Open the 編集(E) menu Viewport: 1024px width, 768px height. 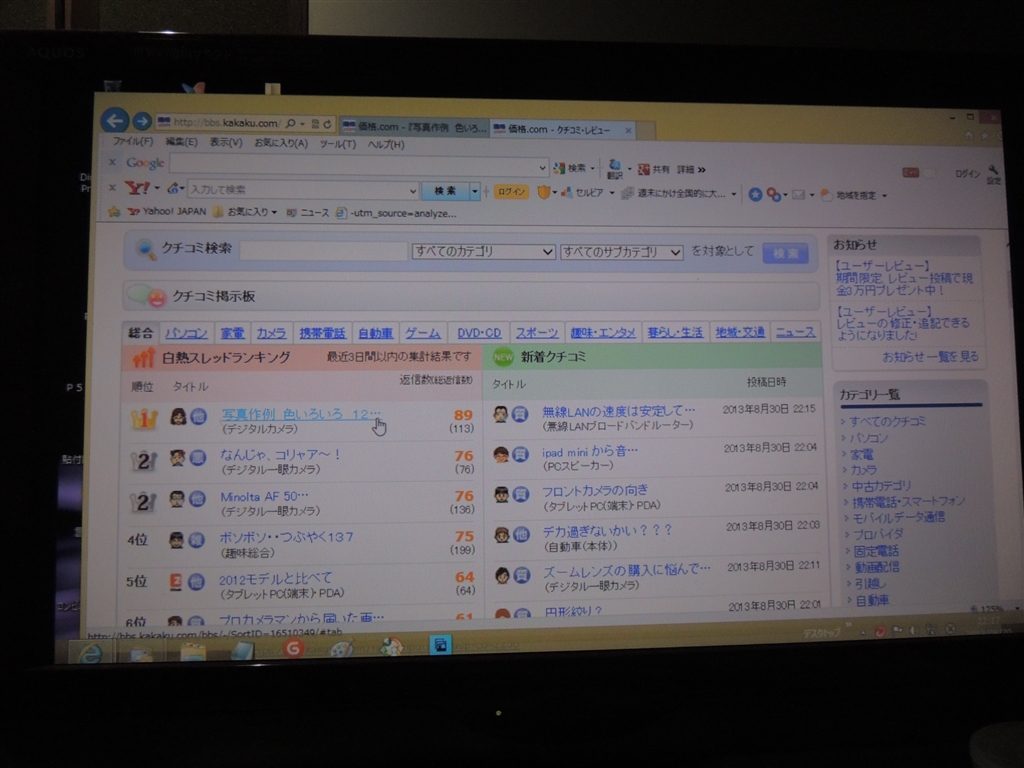(x=181, y=142)
